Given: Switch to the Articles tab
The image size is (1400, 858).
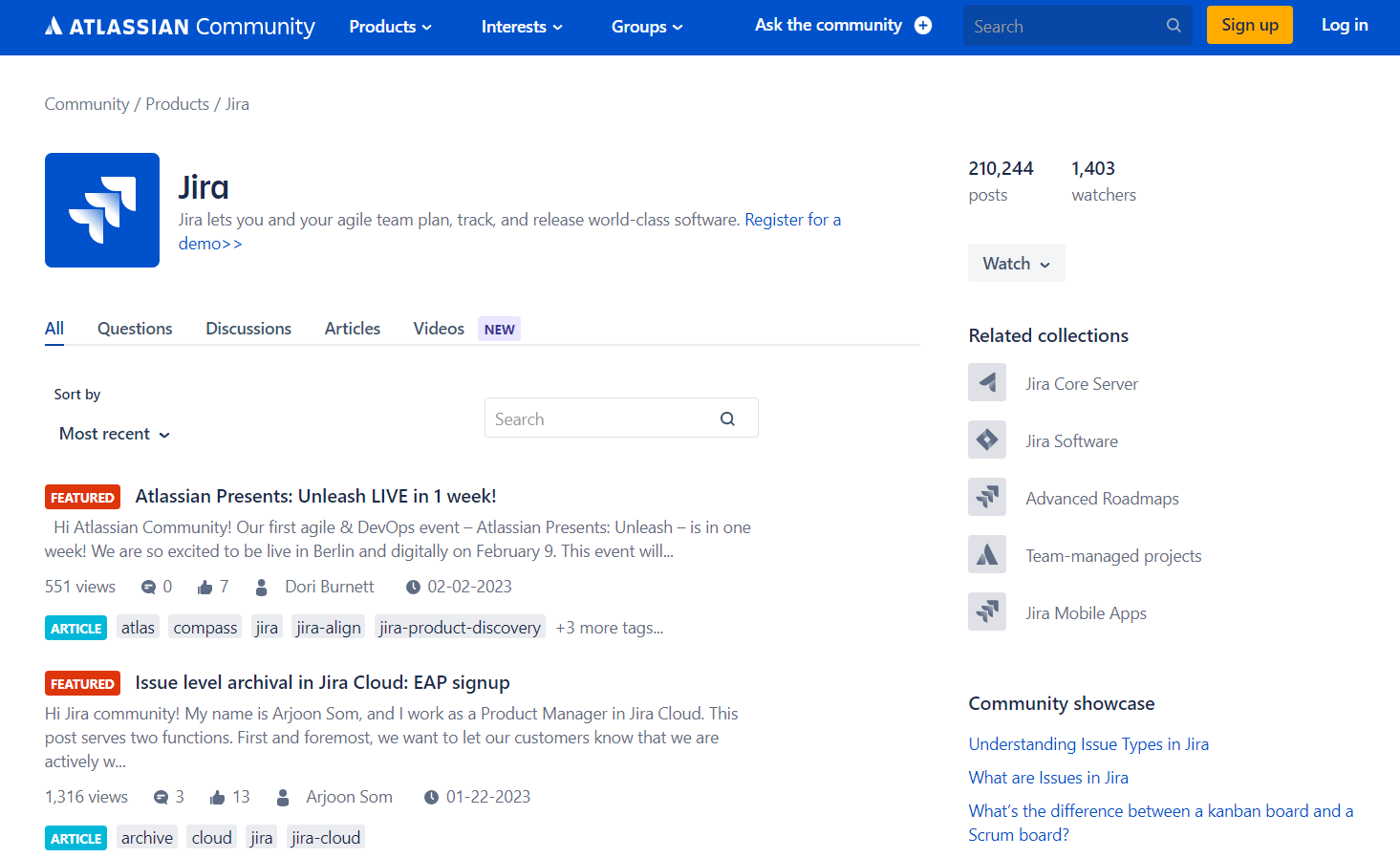Looking at the screenshot, I should (x=353, y=329).
